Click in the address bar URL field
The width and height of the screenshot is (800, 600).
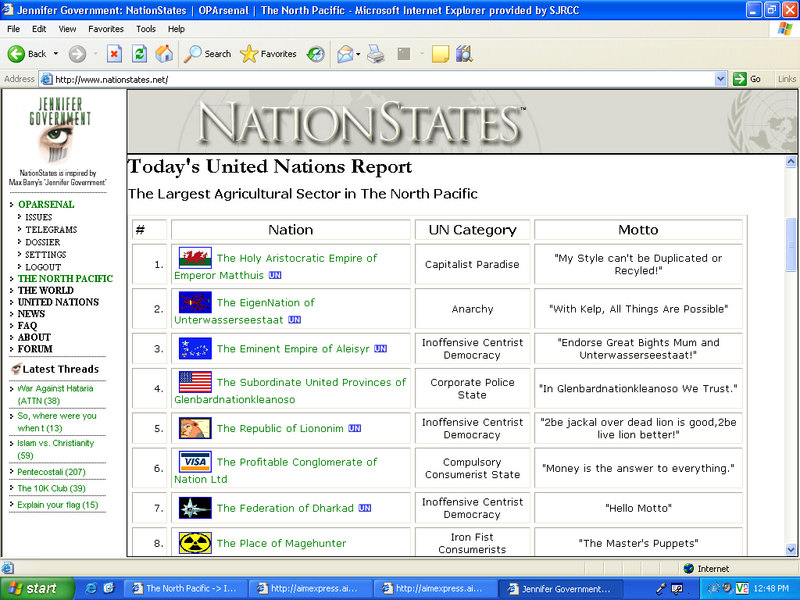383,79
